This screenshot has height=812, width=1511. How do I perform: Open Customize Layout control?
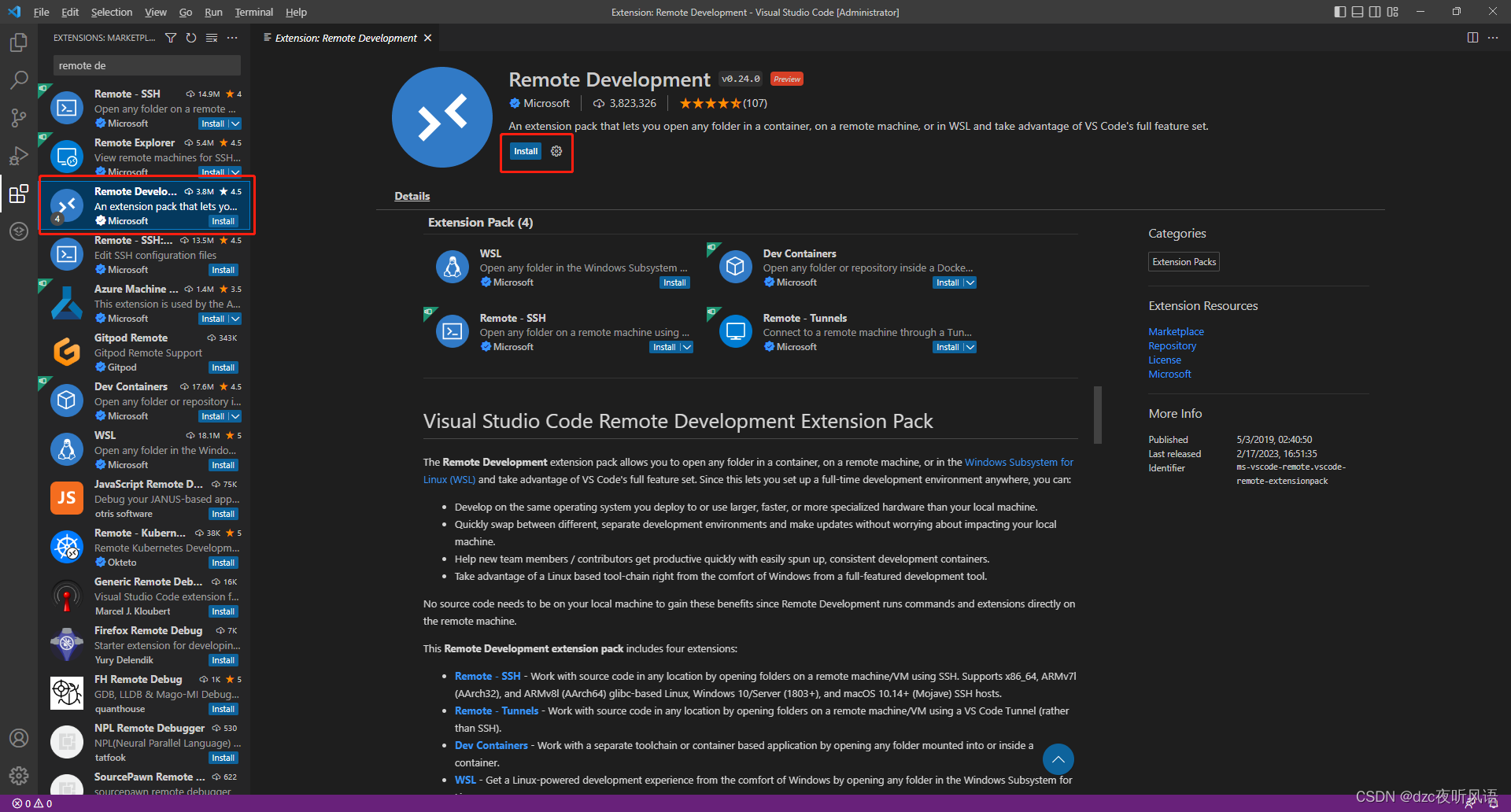[x=1393, y=11]
